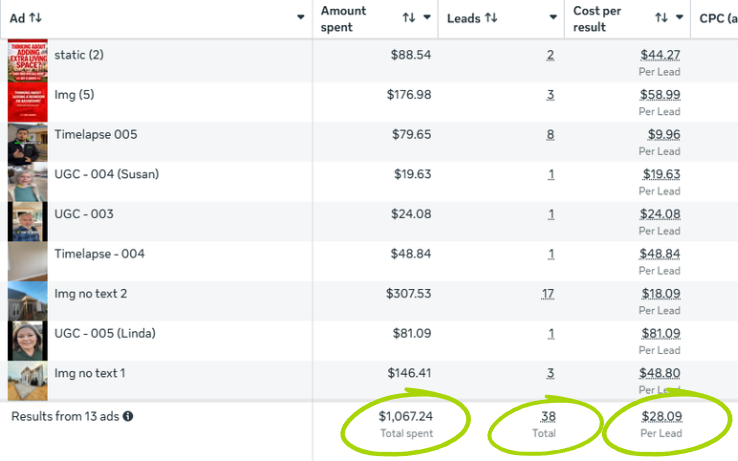
Task: Click the leads count 3 for Img (5)
Action: coord(550,95)
